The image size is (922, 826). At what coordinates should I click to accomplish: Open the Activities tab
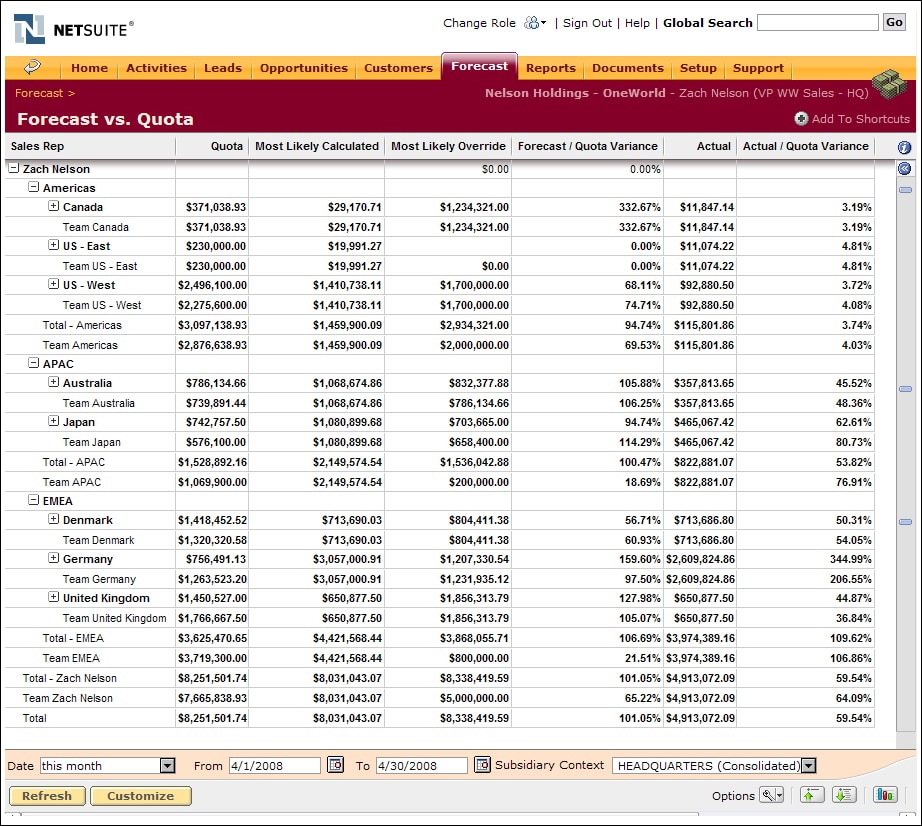(x=156, y=68)
